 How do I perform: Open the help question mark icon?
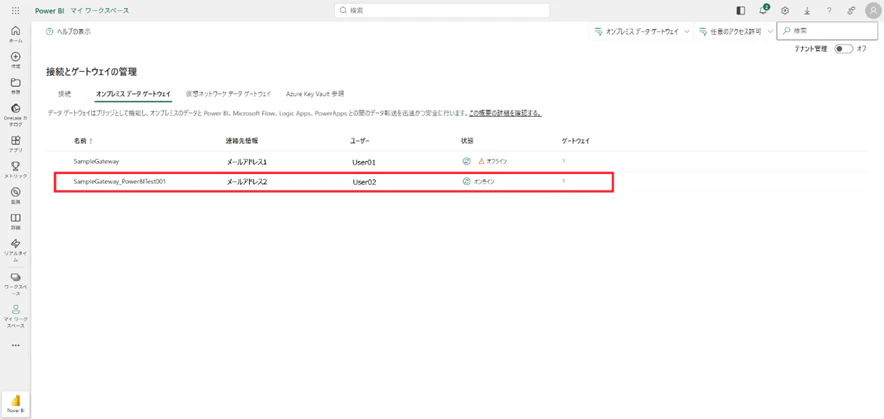click(x=829, y=11)
